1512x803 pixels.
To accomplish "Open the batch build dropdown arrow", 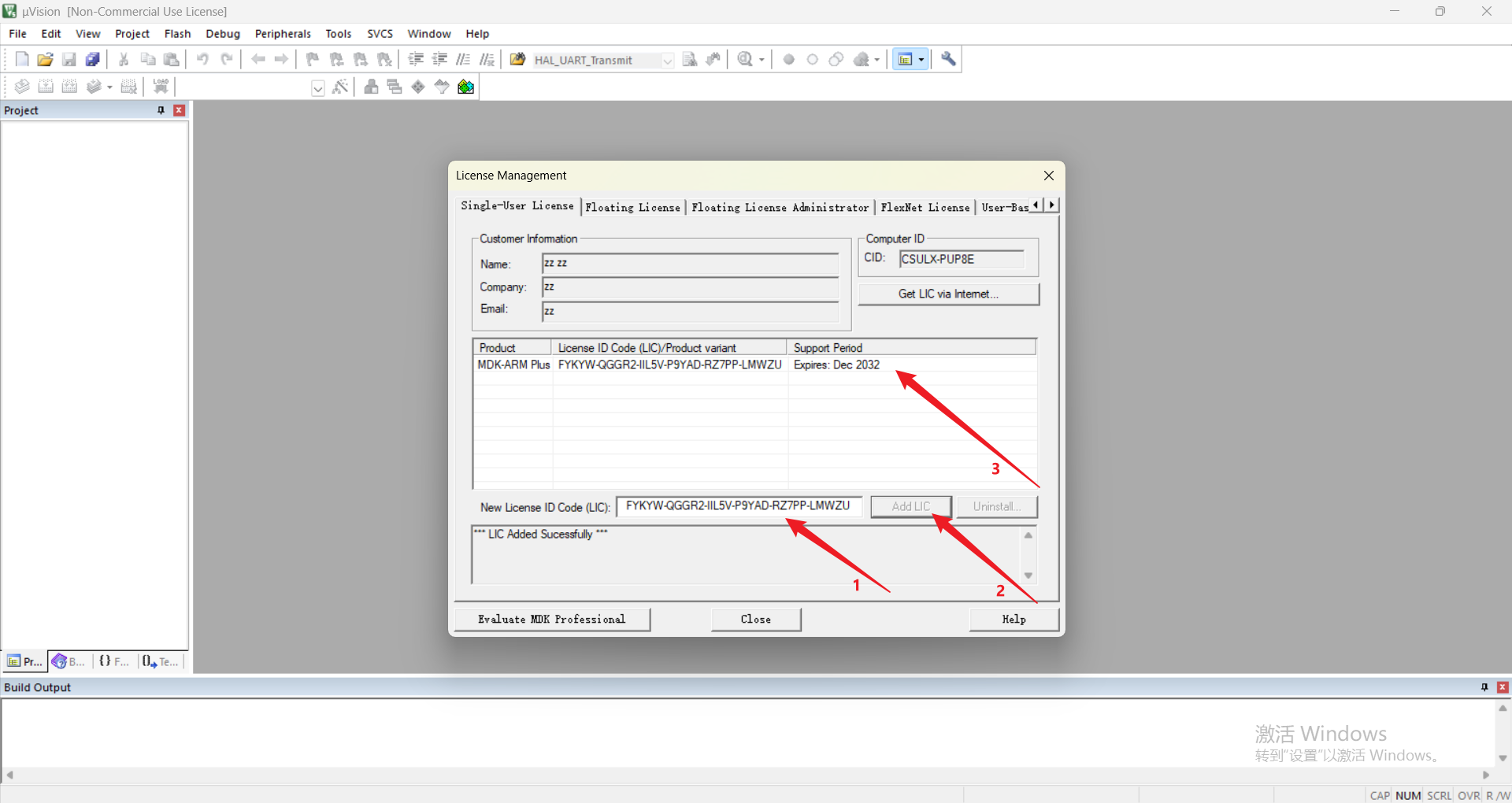I will (x=109, y=87).
